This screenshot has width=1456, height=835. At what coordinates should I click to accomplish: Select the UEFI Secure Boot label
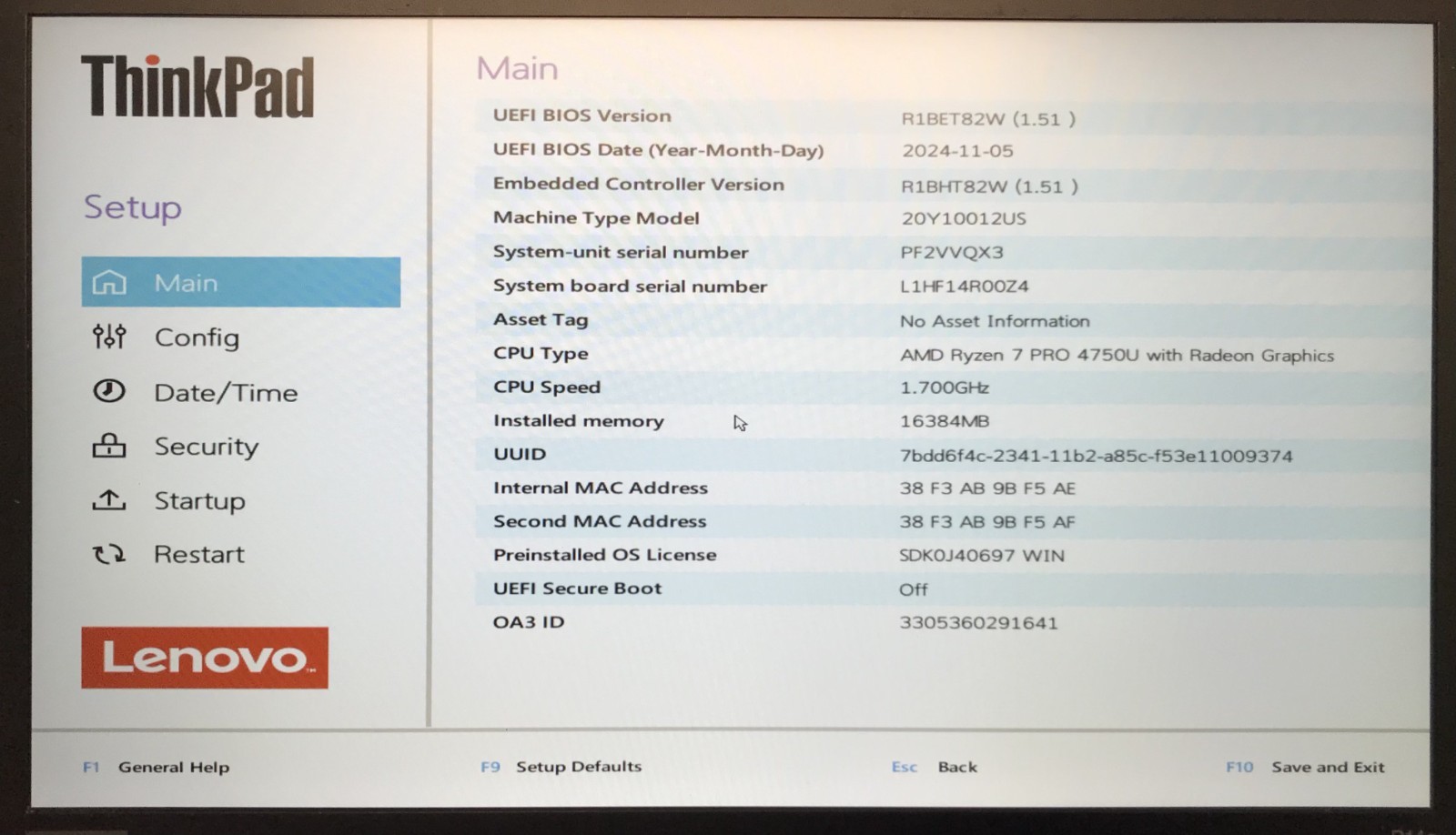(x=577, y=589)
